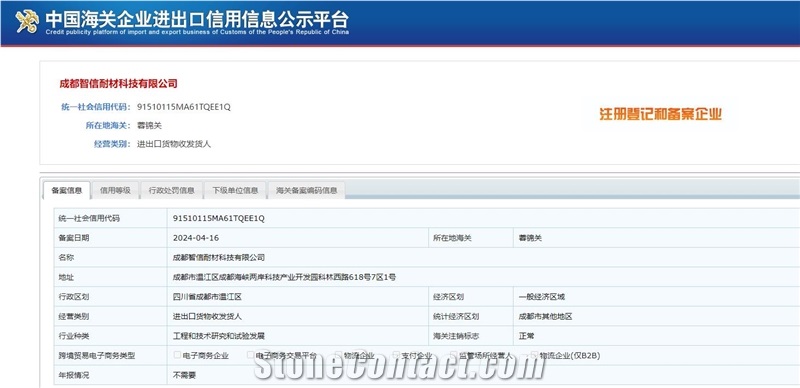Click the 跨境贸易电子商务类型 row label
This screenshot has height=388, width=800.
[97, 356]
